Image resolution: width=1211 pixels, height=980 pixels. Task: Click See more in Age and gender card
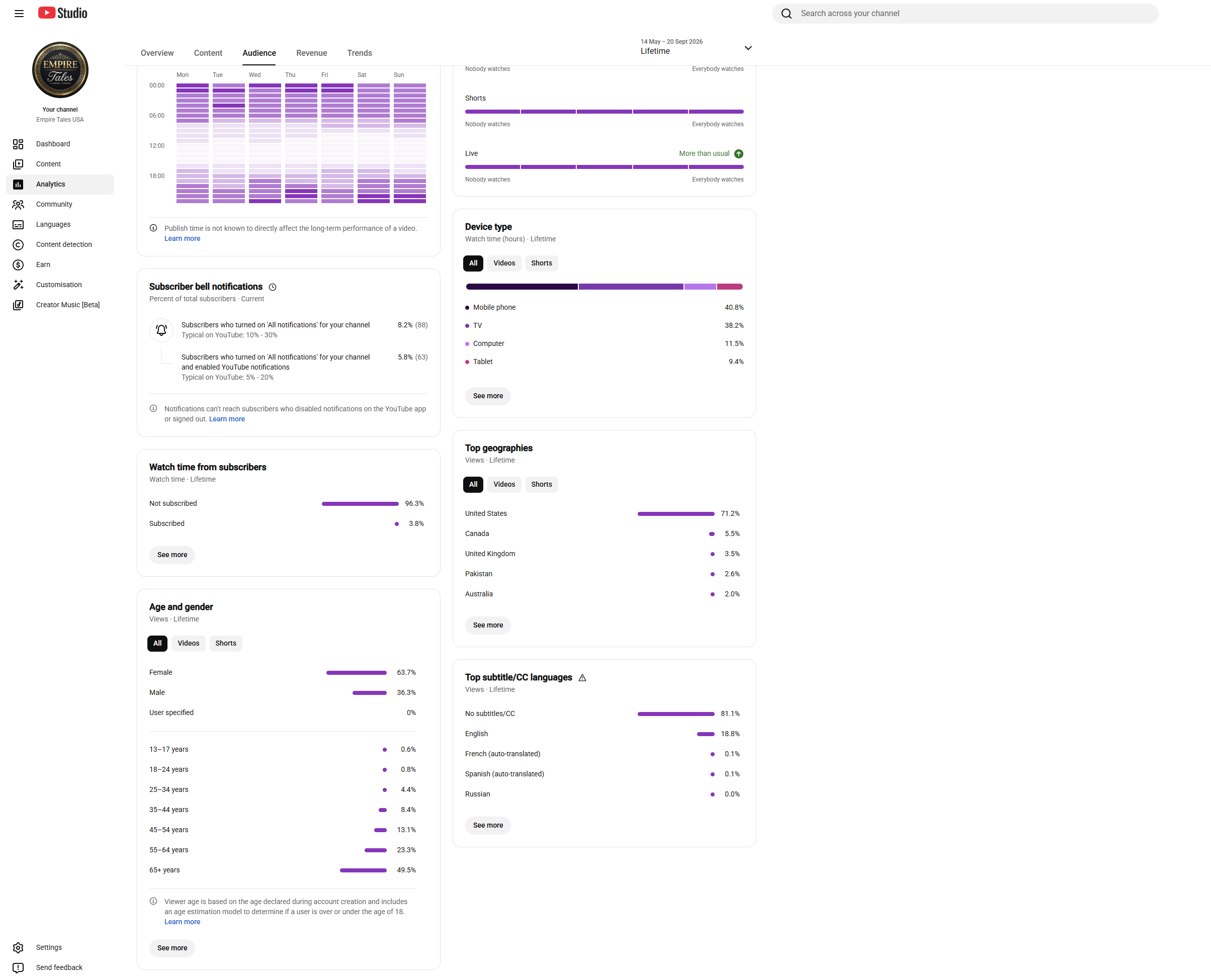(x=172, y=948)
